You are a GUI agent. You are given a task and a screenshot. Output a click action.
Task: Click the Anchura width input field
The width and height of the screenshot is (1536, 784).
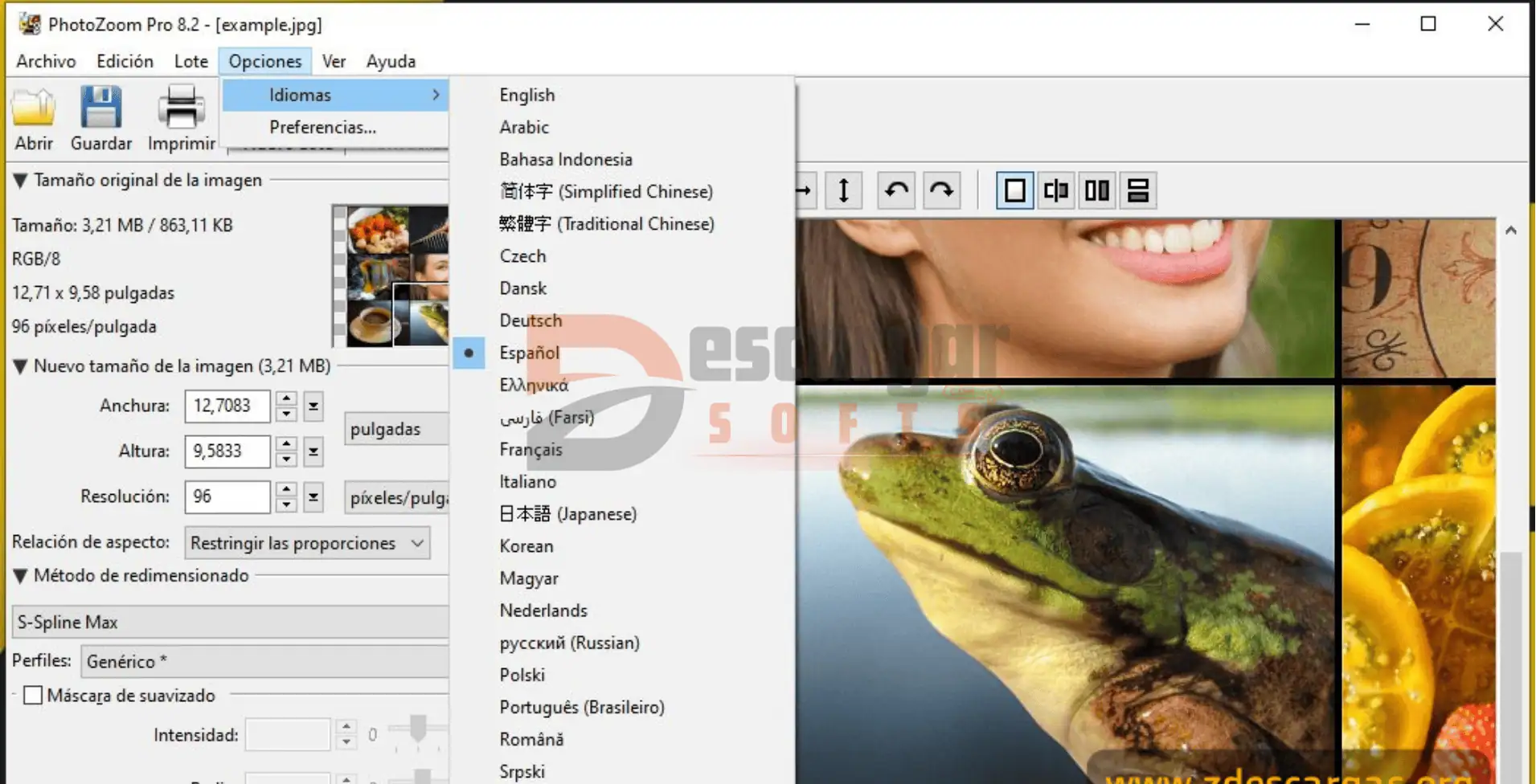[227, 406]
